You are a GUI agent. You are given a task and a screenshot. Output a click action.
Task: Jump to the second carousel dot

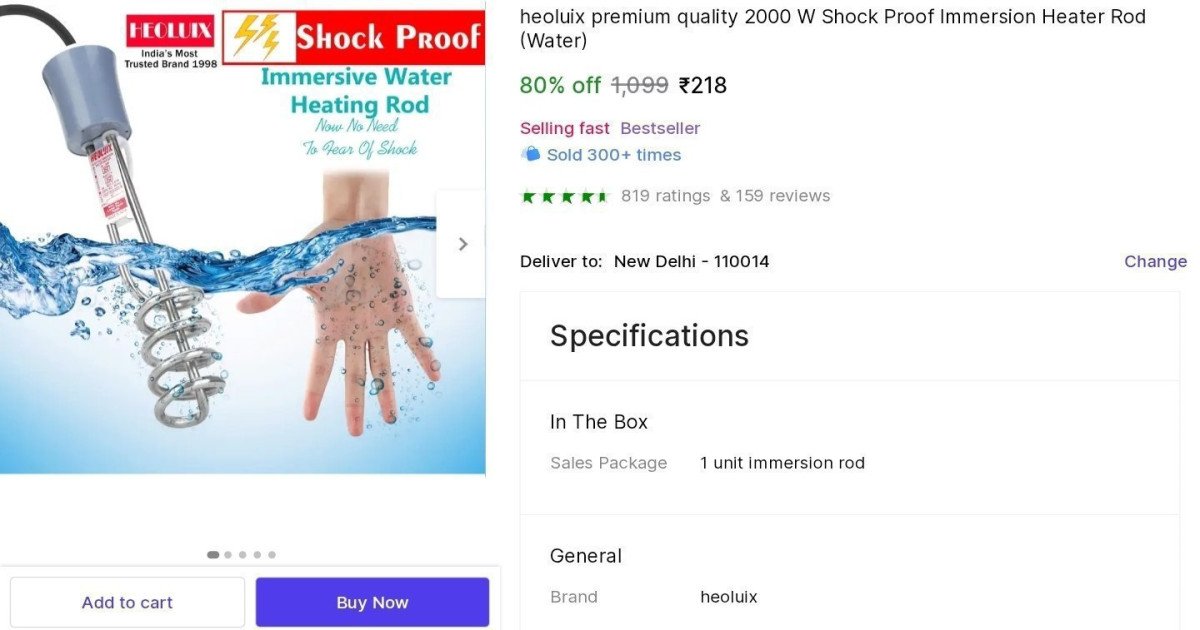[x=228, y=554]
